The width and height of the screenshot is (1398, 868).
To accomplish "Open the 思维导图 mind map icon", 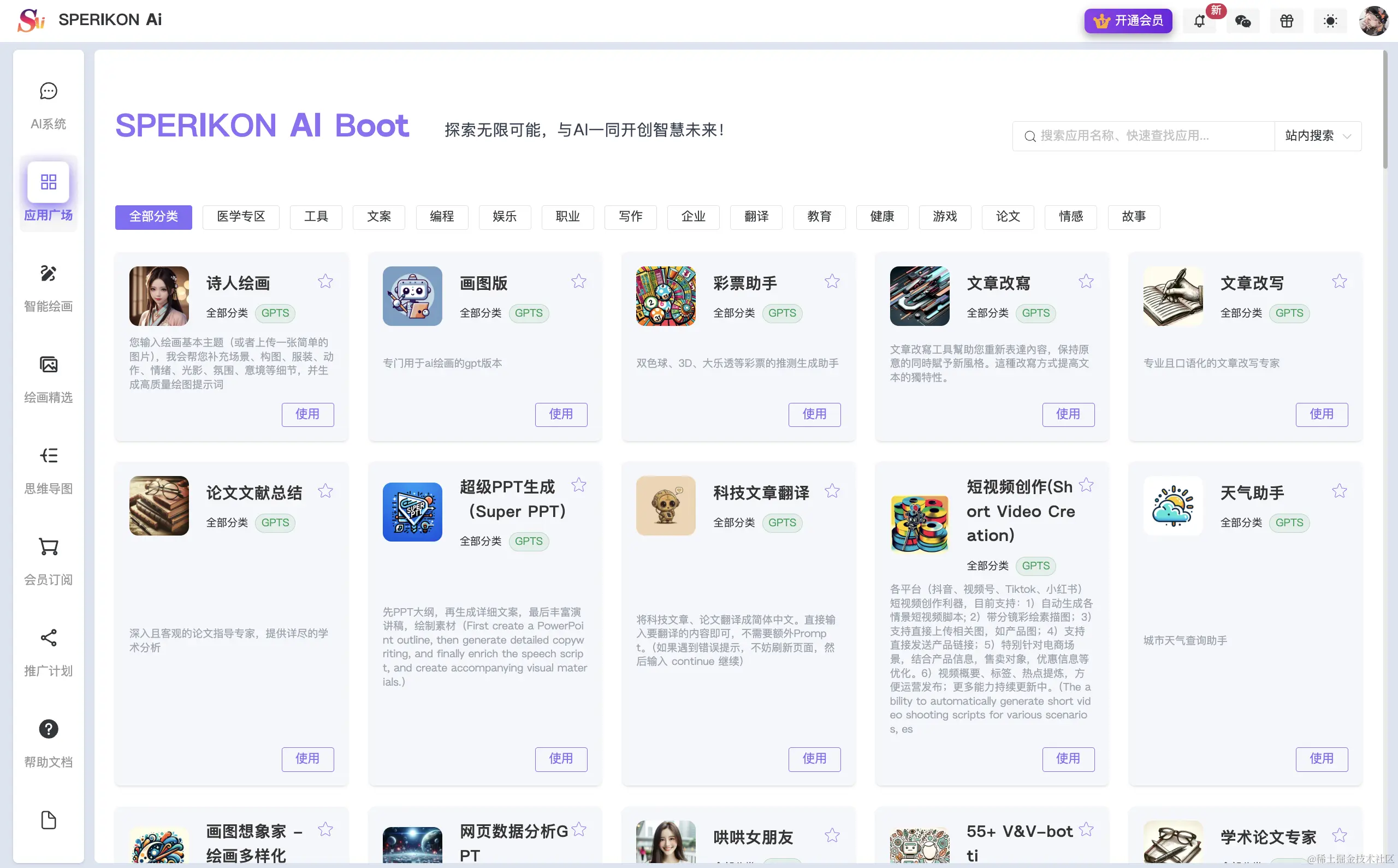I will (x=48, y=456).
